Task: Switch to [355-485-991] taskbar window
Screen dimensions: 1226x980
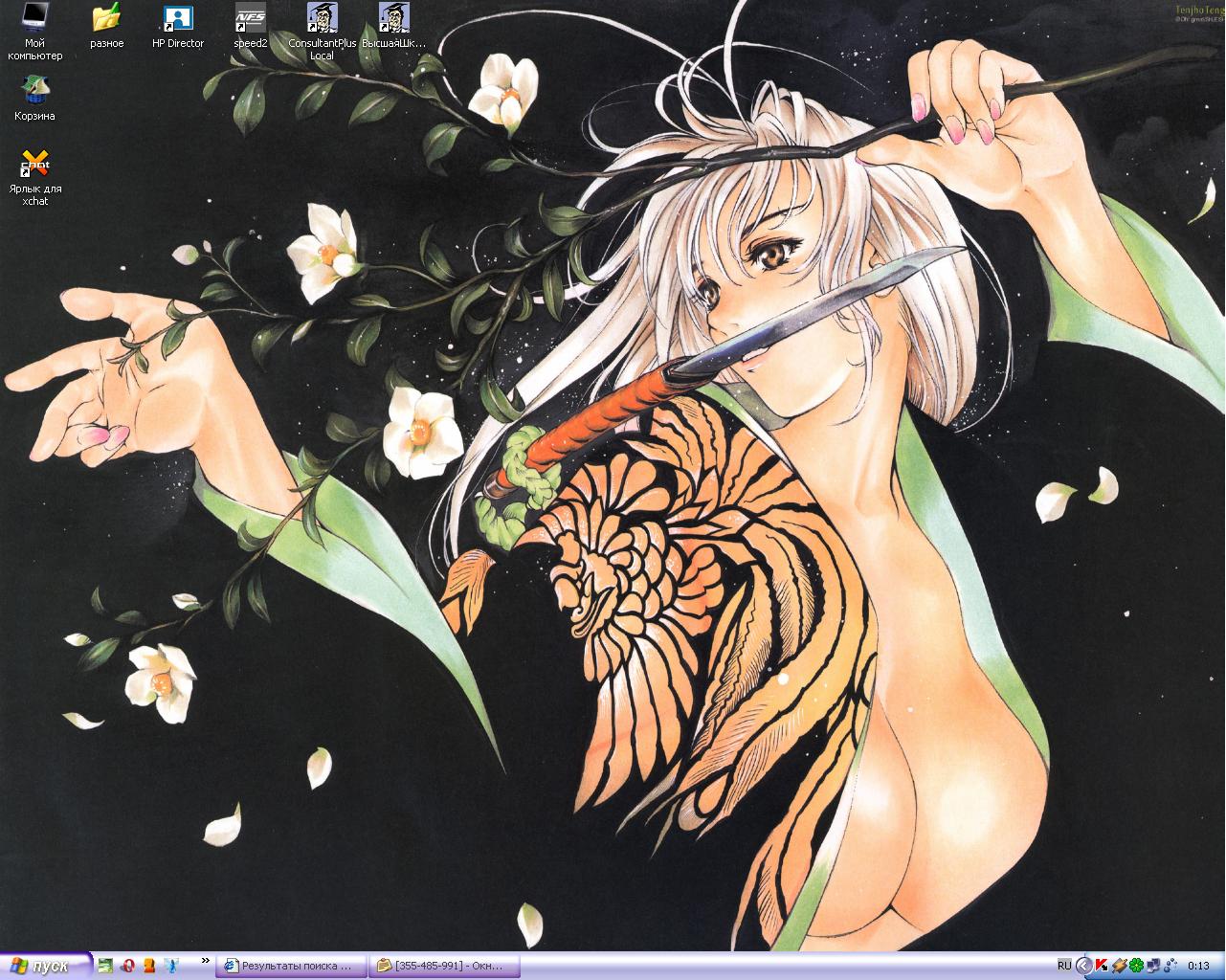Action: (443, 966)
